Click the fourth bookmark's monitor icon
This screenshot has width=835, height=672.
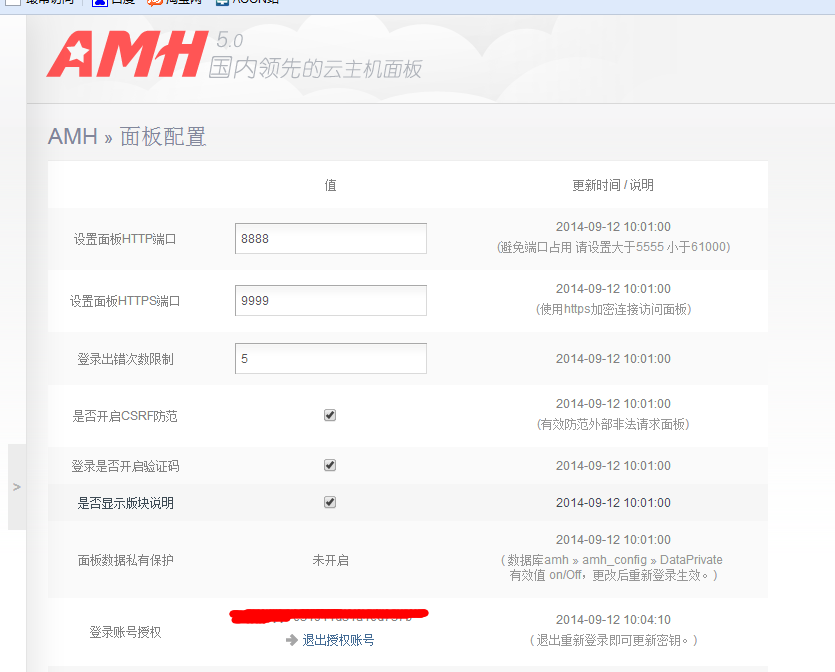(x=221, y=3)
